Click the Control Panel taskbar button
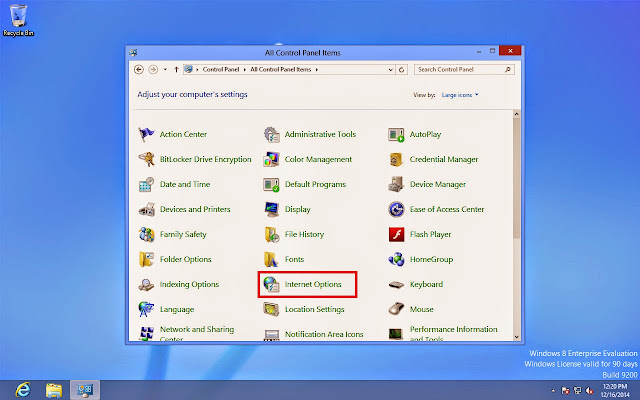This screenshot has height=400, width=640. click(x=85, y=390)
